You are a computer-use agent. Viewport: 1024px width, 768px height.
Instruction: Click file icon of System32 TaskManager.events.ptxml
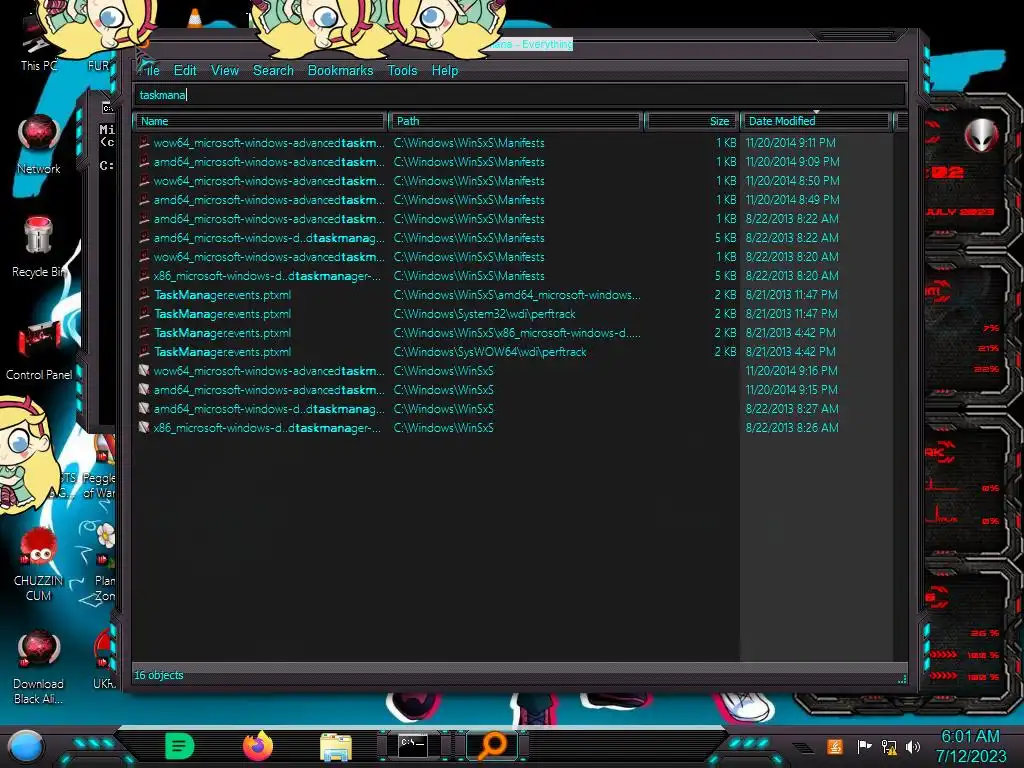point(144,313)
